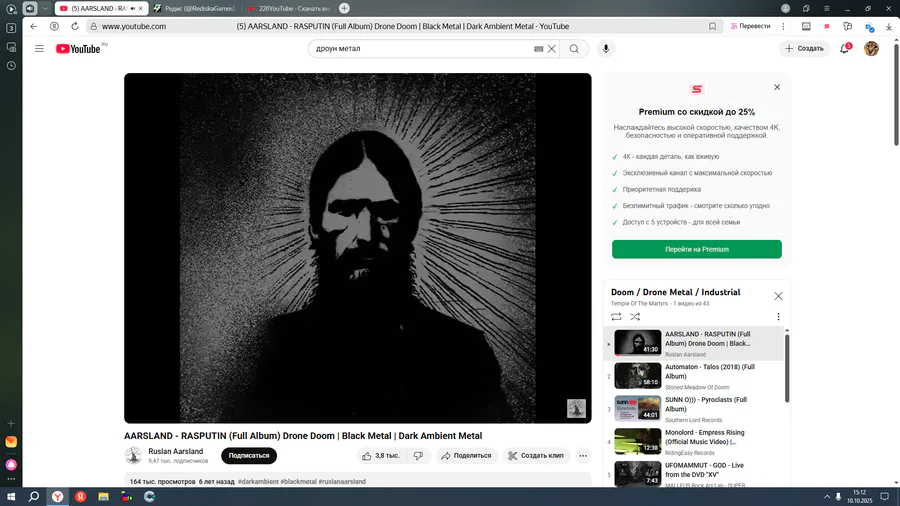The width and height of the screenshot is (900, 506).
Task: Open YouTube notifications bell
Action: 844,49
